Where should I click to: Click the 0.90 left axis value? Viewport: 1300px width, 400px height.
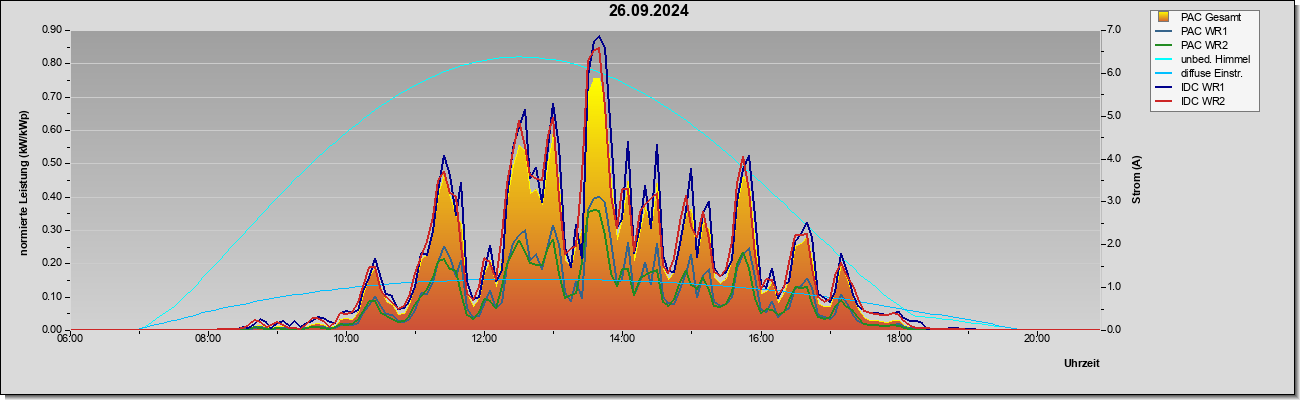52,30
